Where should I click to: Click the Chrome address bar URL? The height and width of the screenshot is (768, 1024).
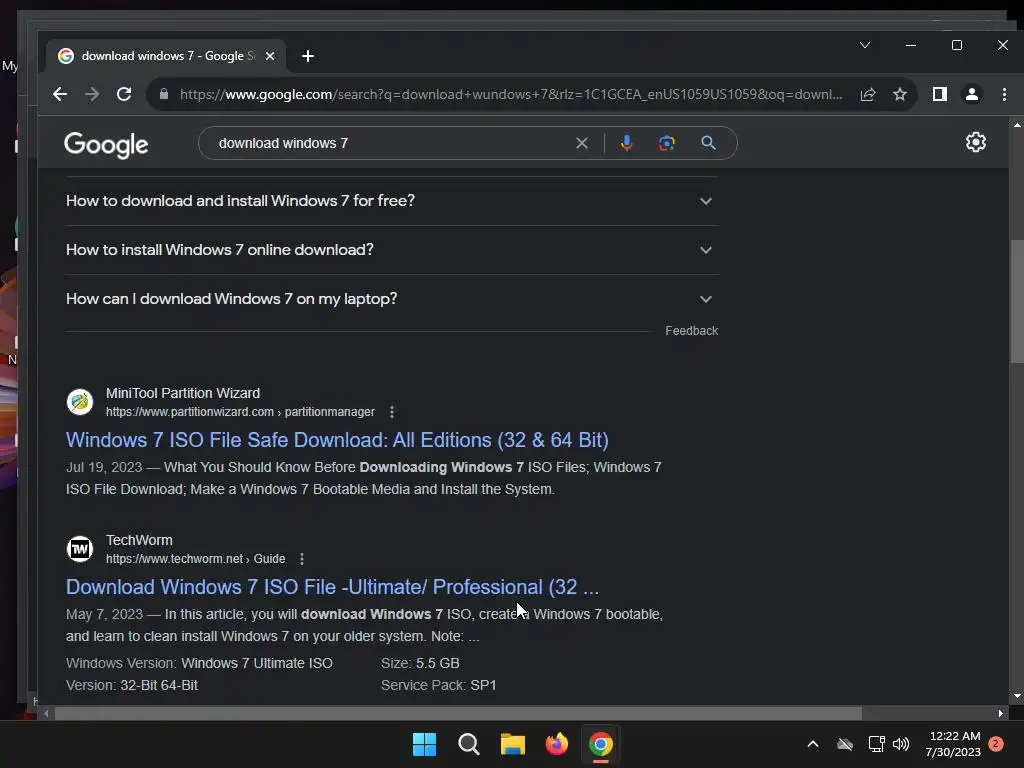point(511,94)
